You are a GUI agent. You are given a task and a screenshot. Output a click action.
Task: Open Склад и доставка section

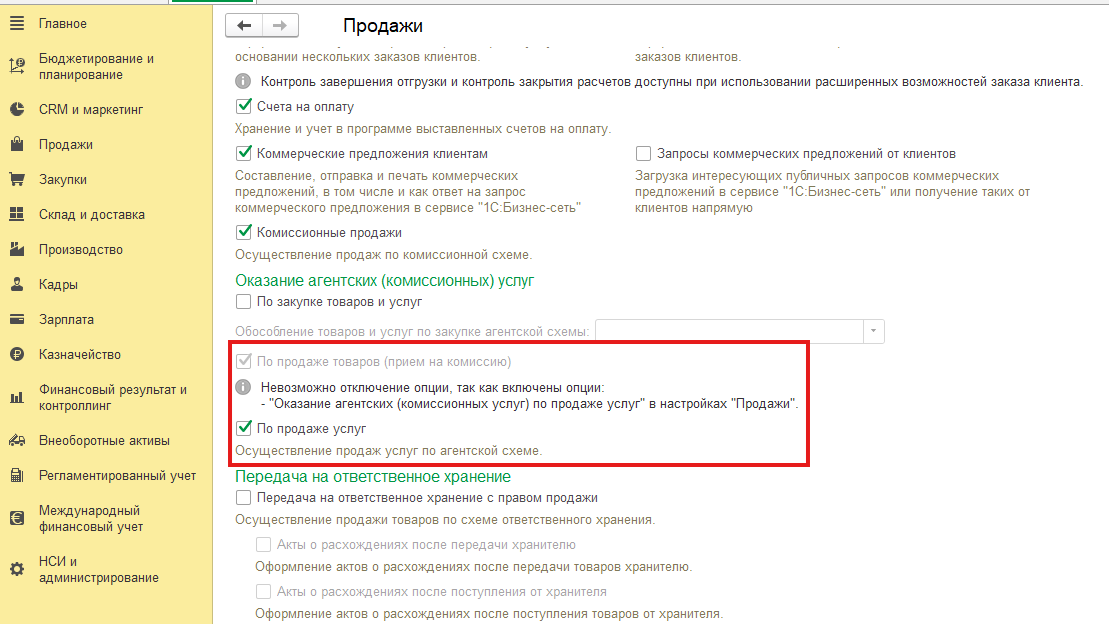click(16, 214)
